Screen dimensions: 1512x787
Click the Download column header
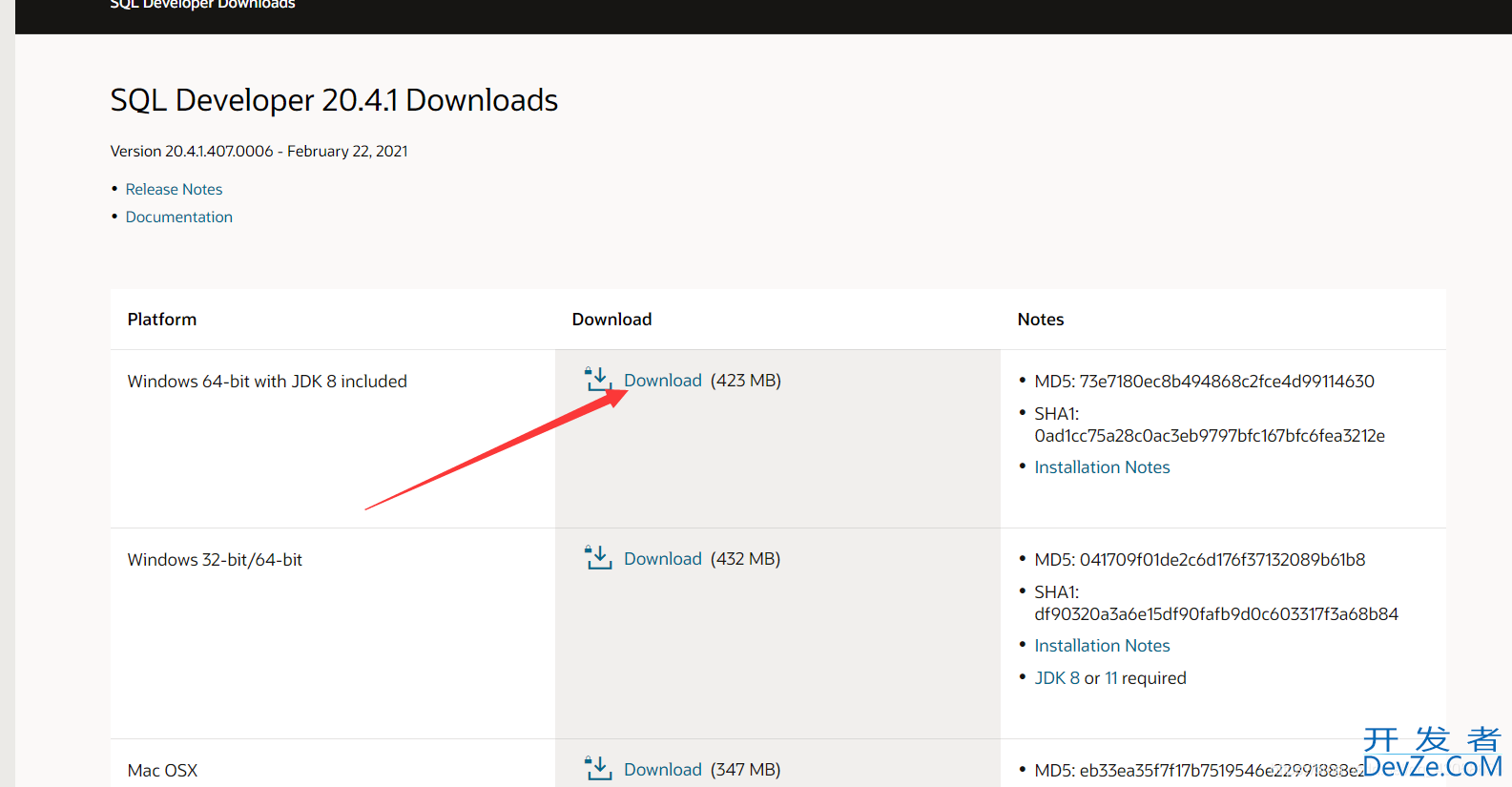click(x=611, y=320)
